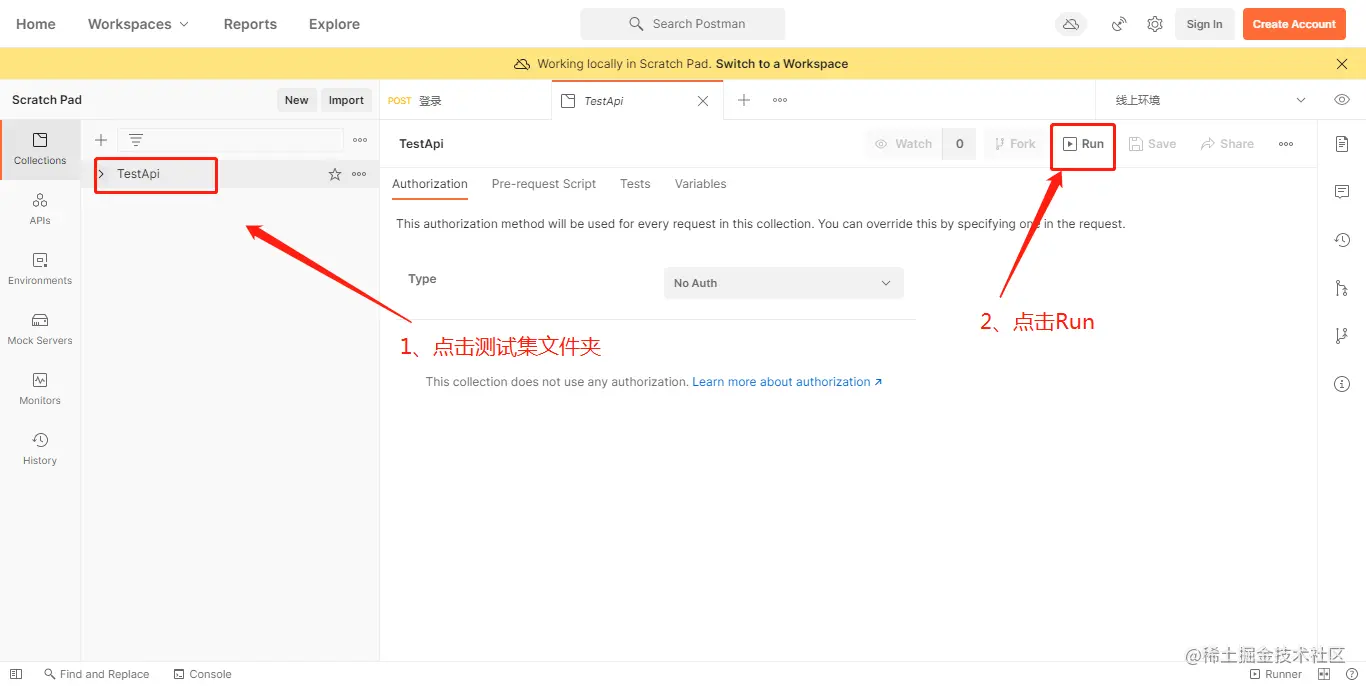This screenshot has width=1366, height=686.
Task: Open the Mock Servers sidebar panel
Action: pyautogui.click(x=40, y=329)
